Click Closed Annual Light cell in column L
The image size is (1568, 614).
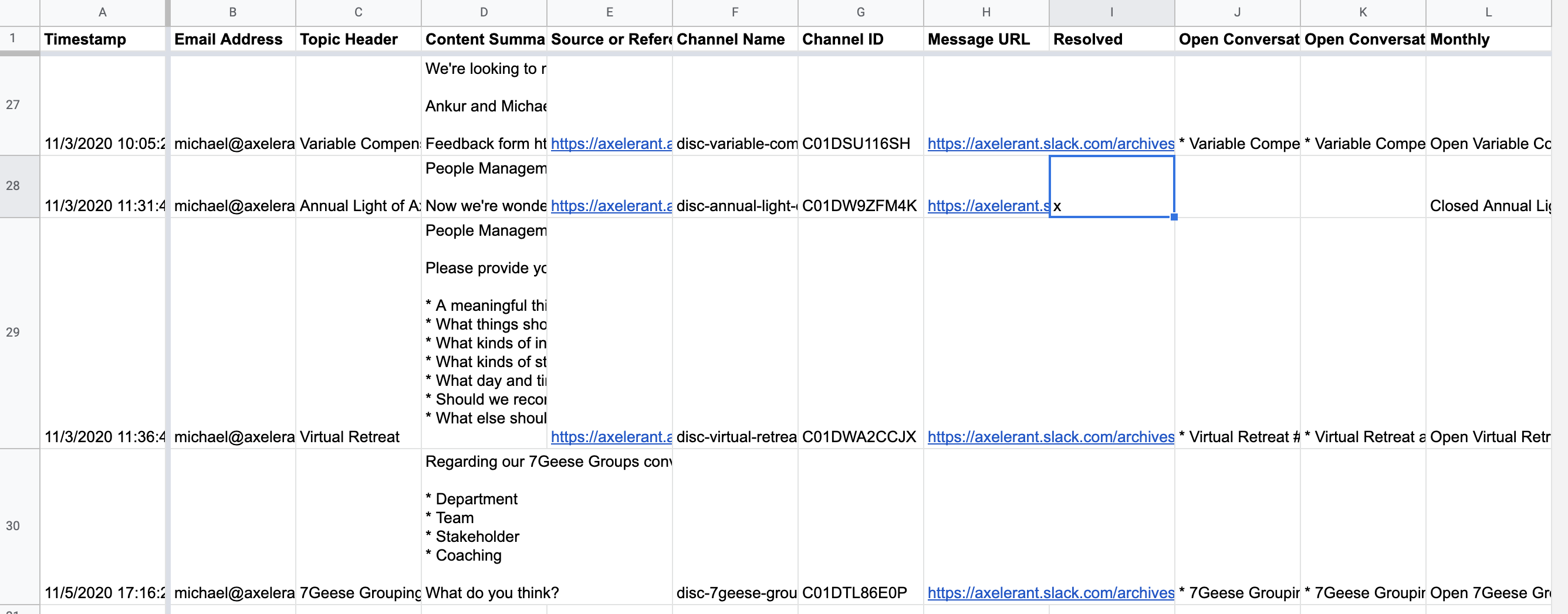[1488, 186]
